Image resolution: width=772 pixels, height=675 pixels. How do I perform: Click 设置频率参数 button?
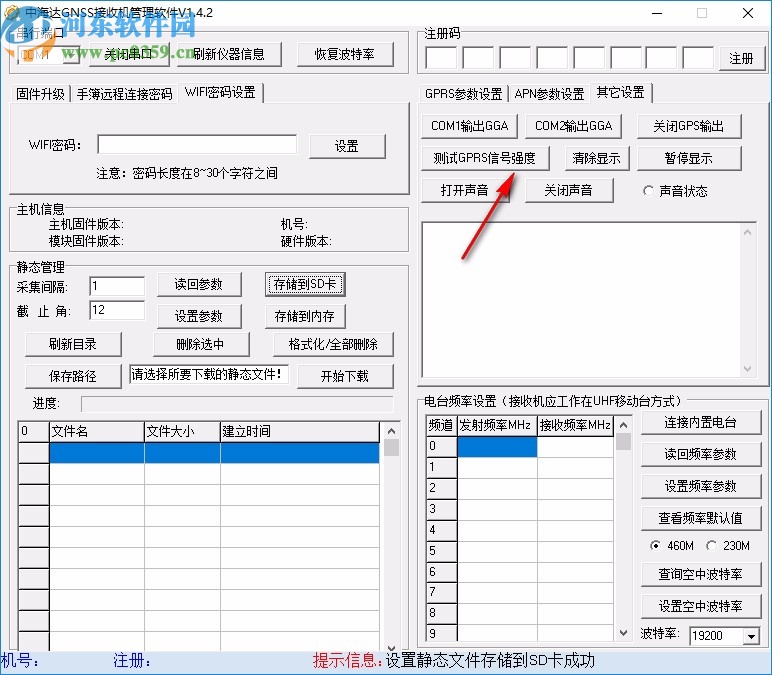click(701, 486)
